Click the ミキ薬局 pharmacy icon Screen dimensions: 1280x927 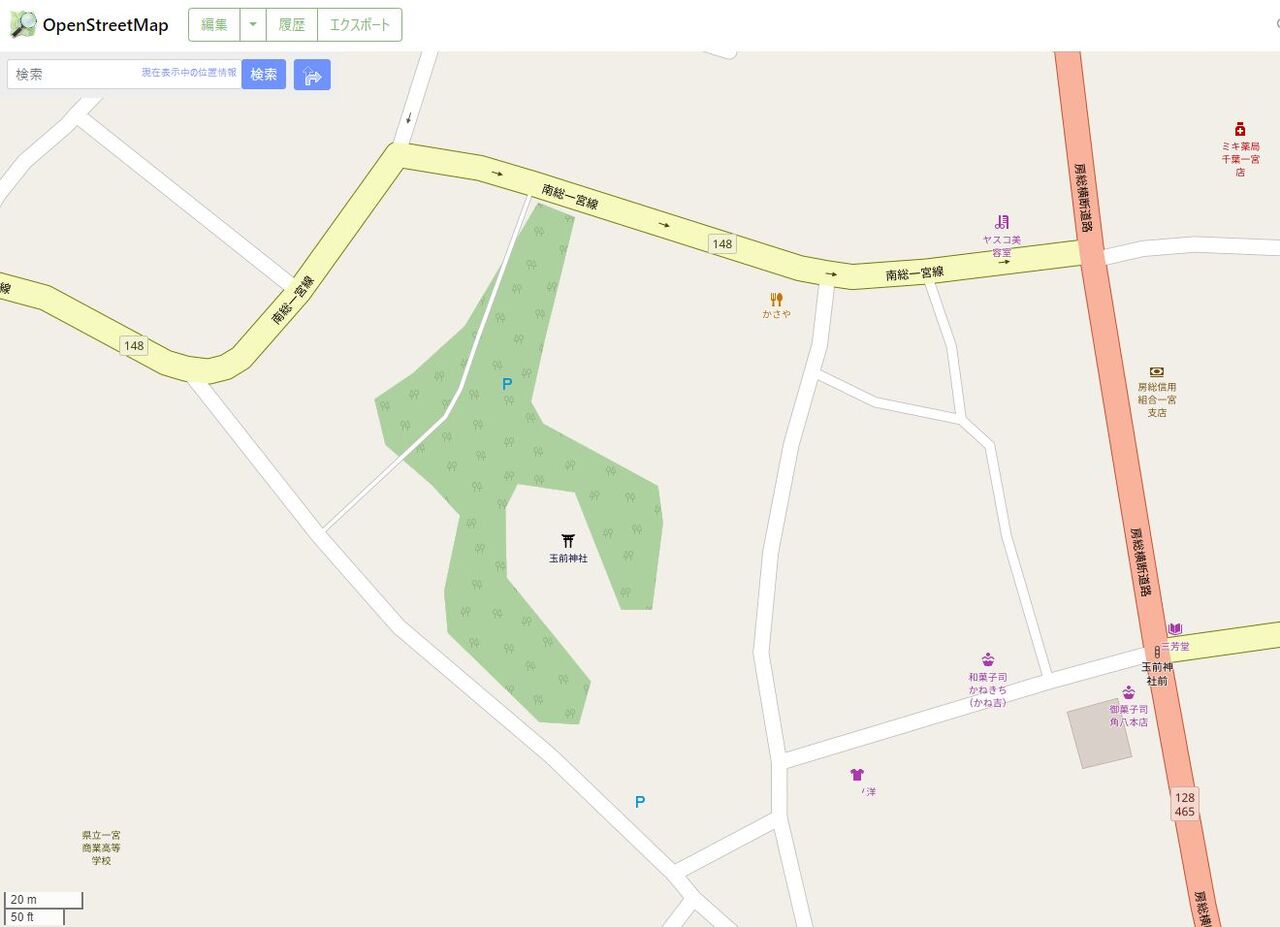(1240, 129)
